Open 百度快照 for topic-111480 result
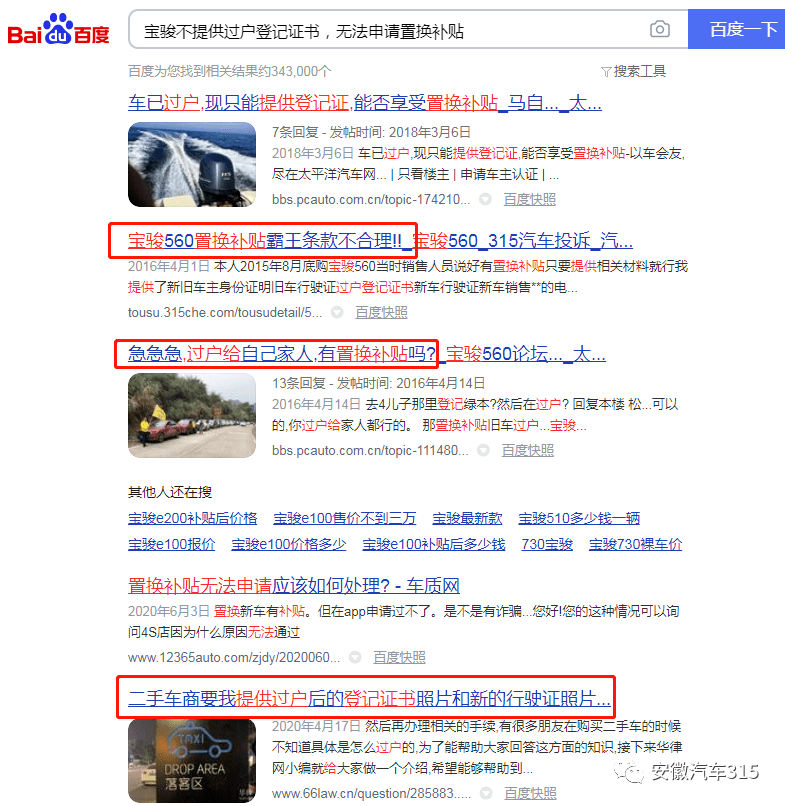 (x=527, y=450)
